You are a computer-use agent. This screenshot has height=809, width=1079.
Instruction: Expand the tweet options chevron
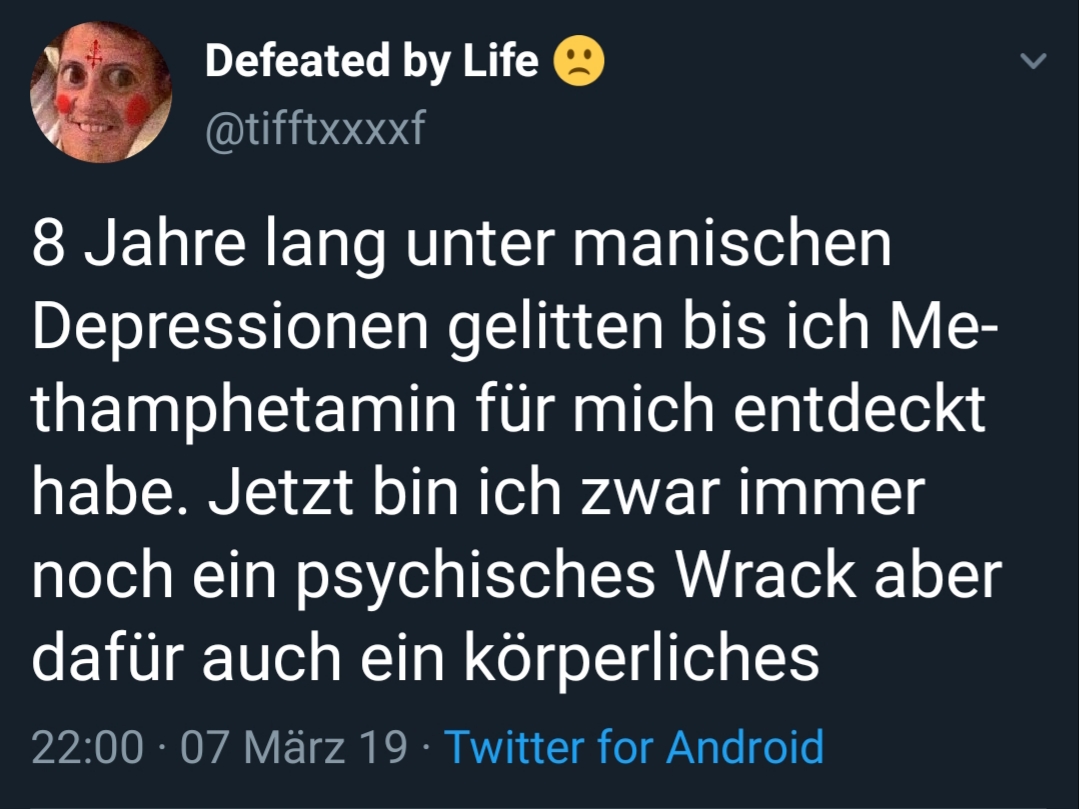[1034, 62]
